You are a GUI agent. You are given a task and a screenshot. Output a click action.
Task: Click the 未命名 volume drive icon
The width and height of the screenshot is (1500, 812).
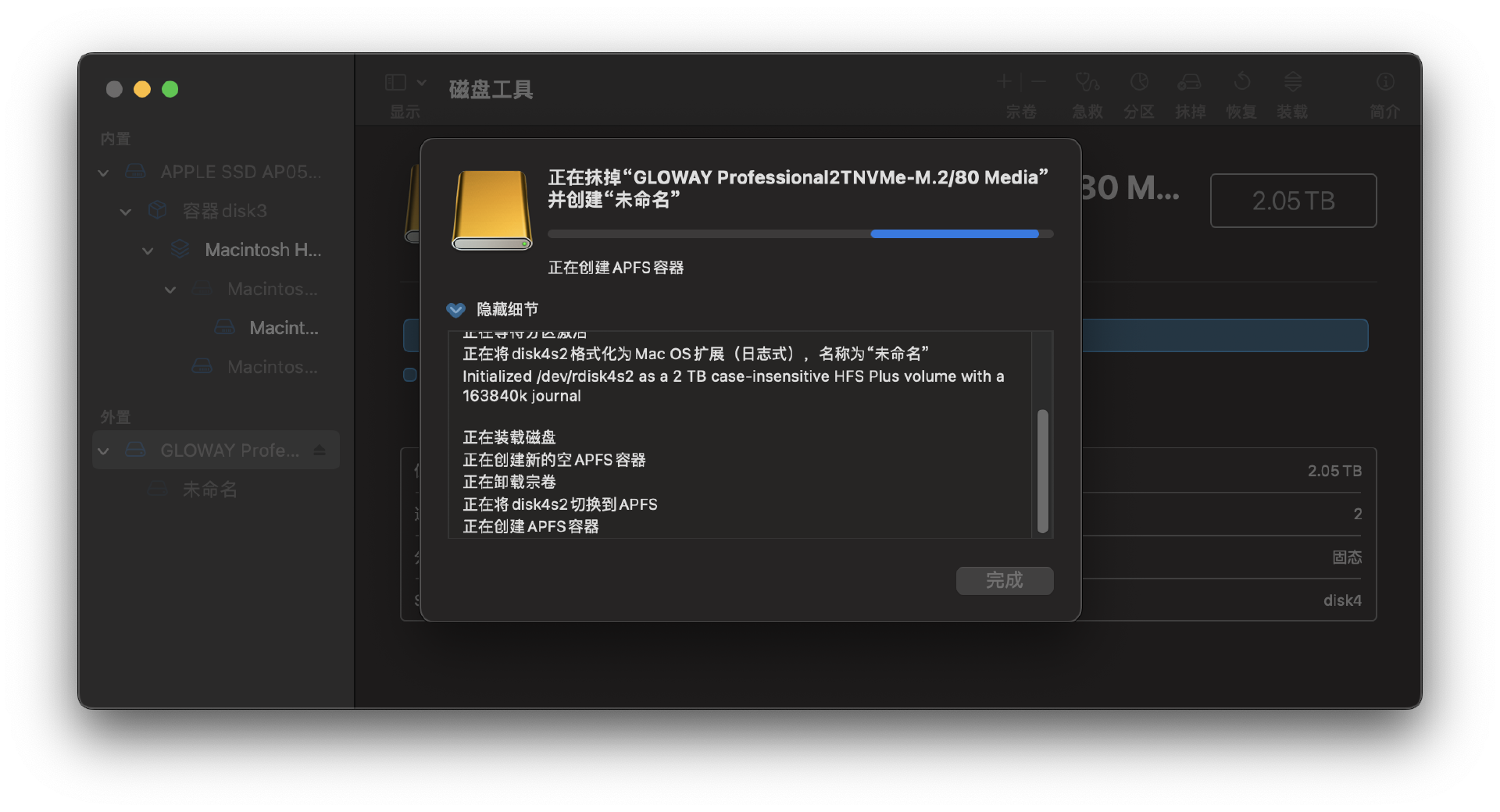157,489
